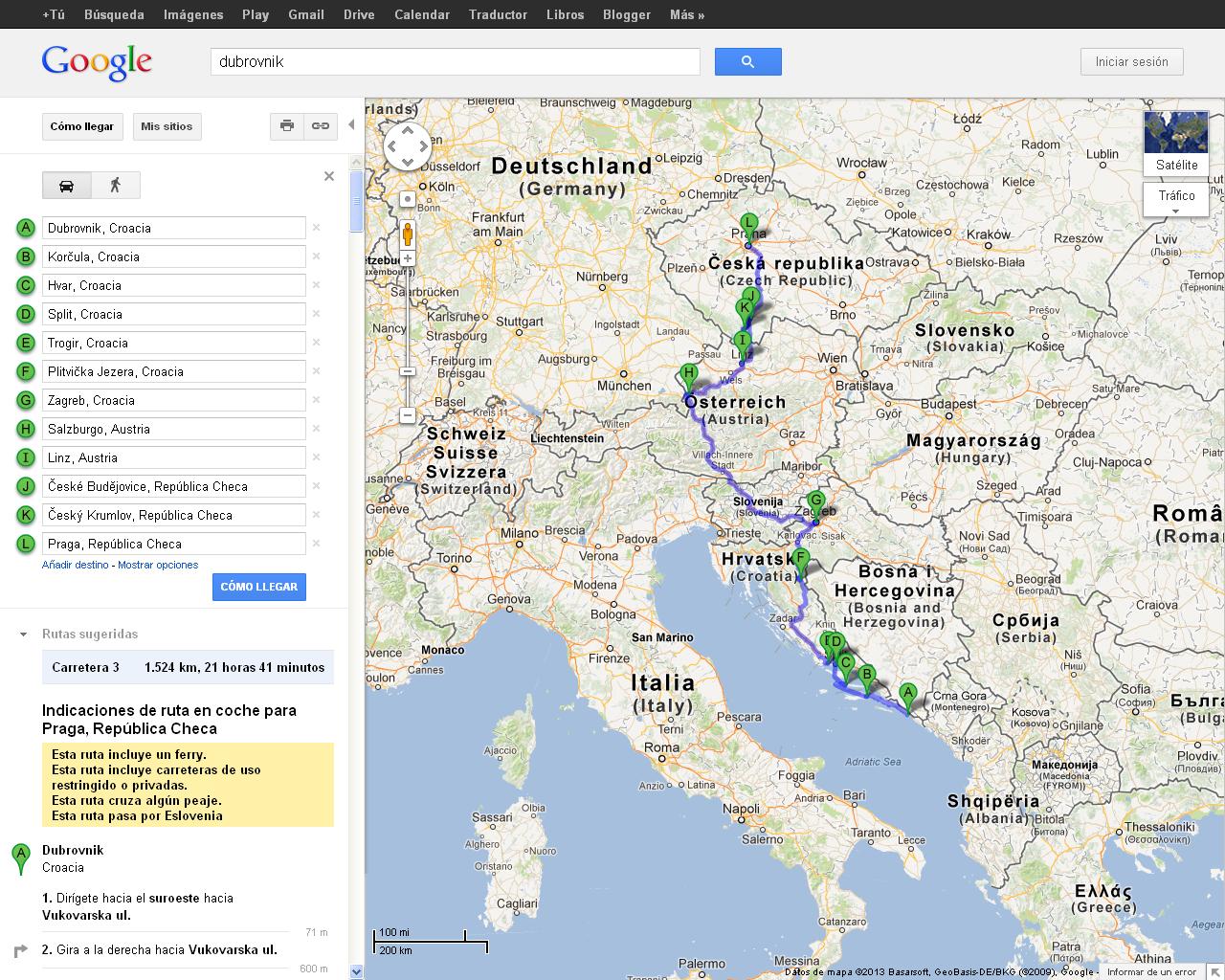The width and height of the screenshot is (1225, 980).
Task: Click map marker B near Korčula
Action: click(867, 679)
